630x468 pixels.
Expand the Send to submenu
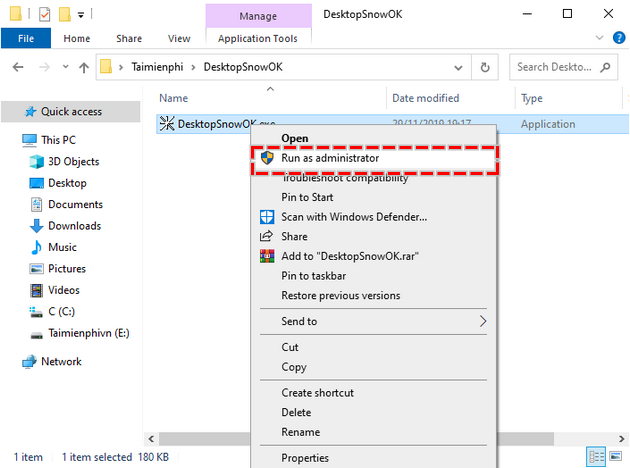pyautogui.click(x=374, y=321)
